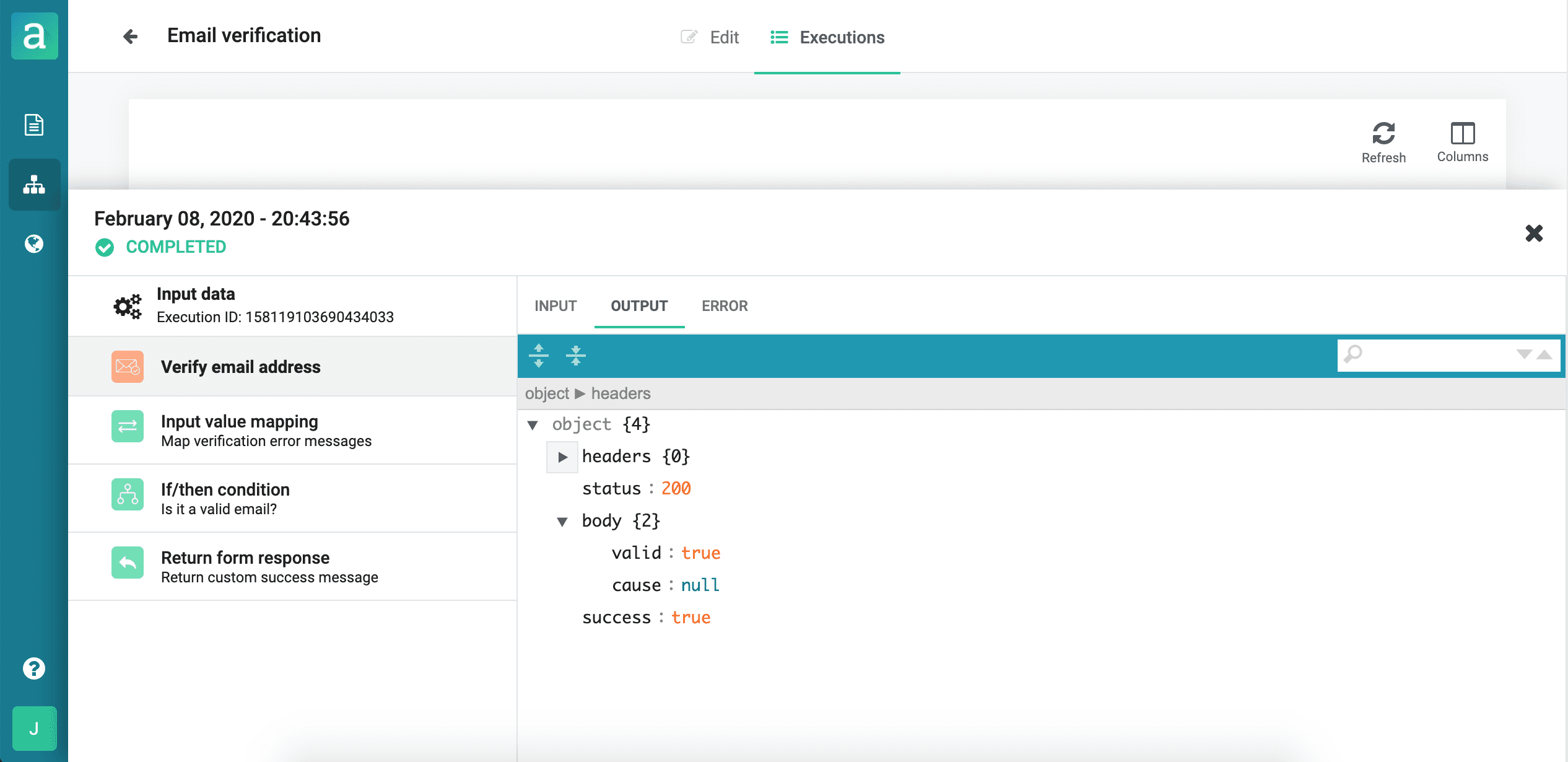The image size is (1568, 762).
Task: Collapse the root object node
Action: pyautogui.click(x=533, y=425)
